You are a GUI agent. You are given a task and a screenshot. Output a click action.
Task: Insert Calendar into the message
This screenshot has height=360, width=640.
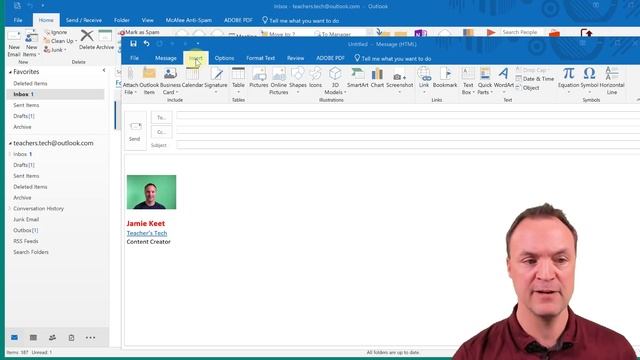tap(192, 78)
